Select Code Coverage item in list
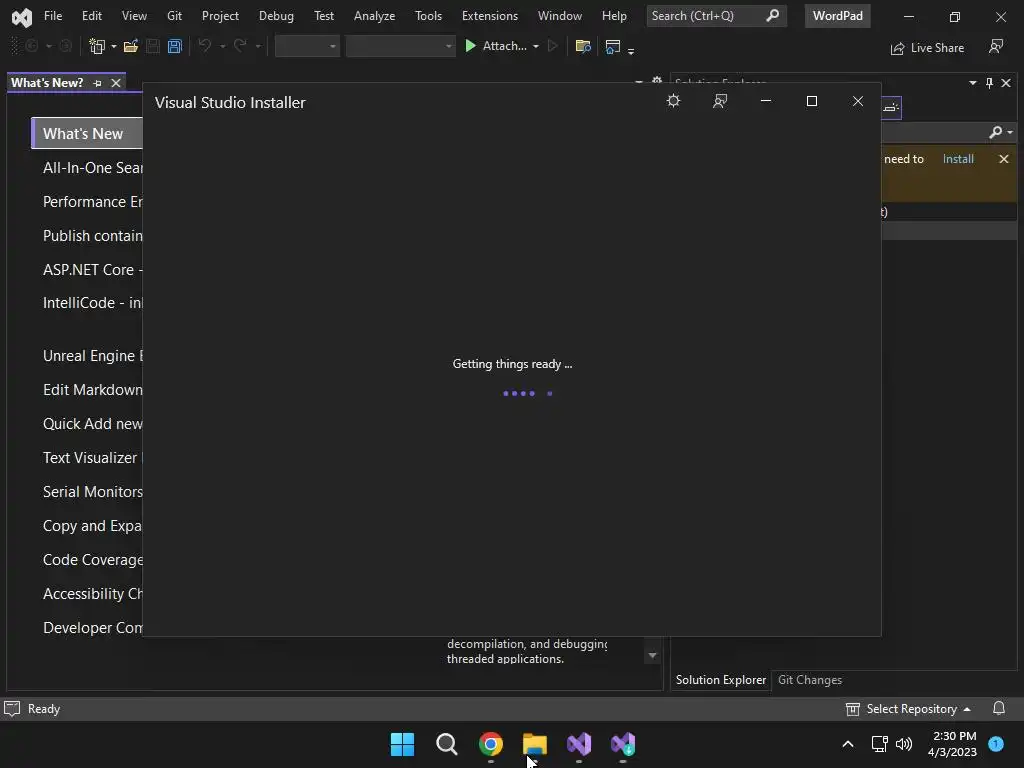 [92, 560]
